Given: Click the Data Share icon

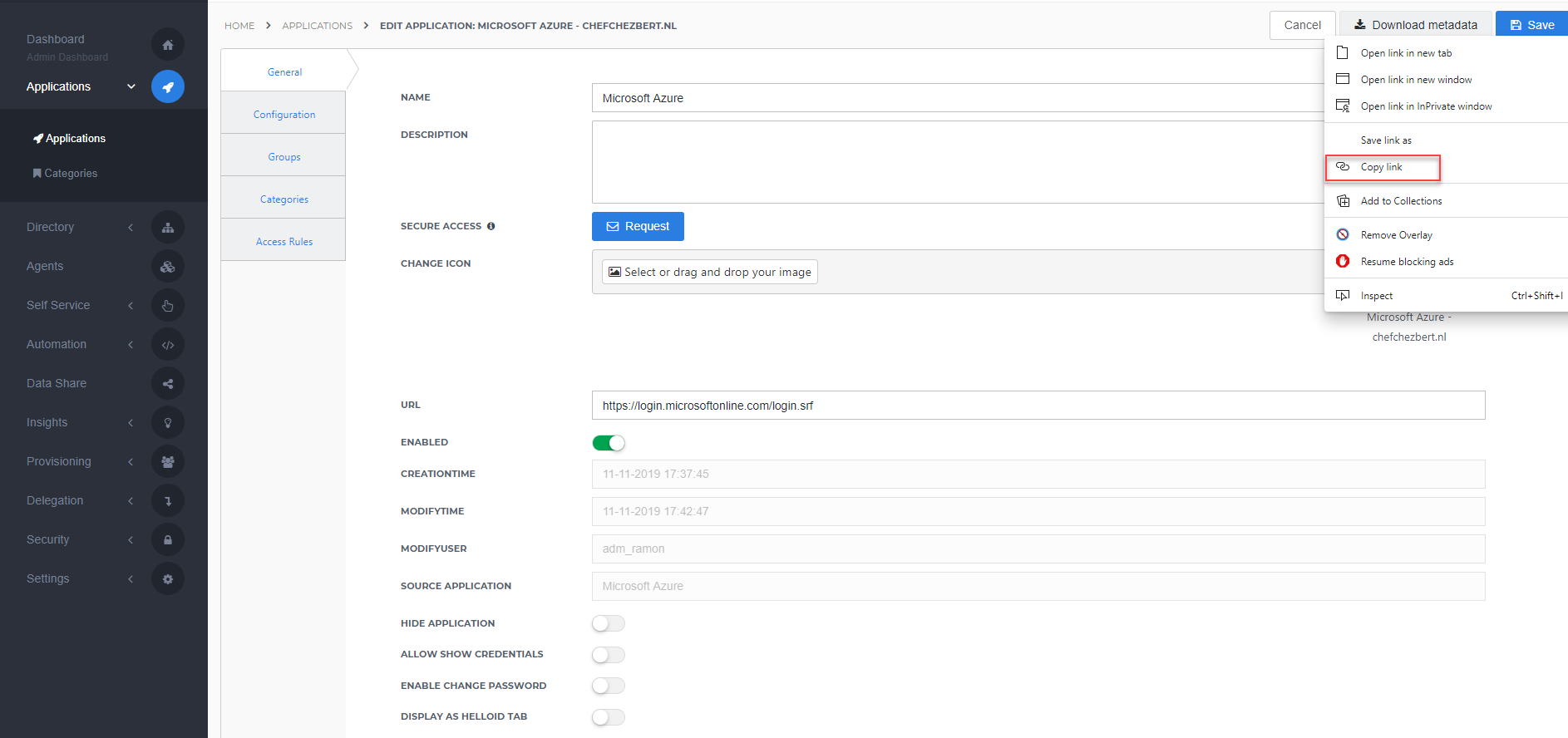Looking at the screenshot, I should coord(167,384).
